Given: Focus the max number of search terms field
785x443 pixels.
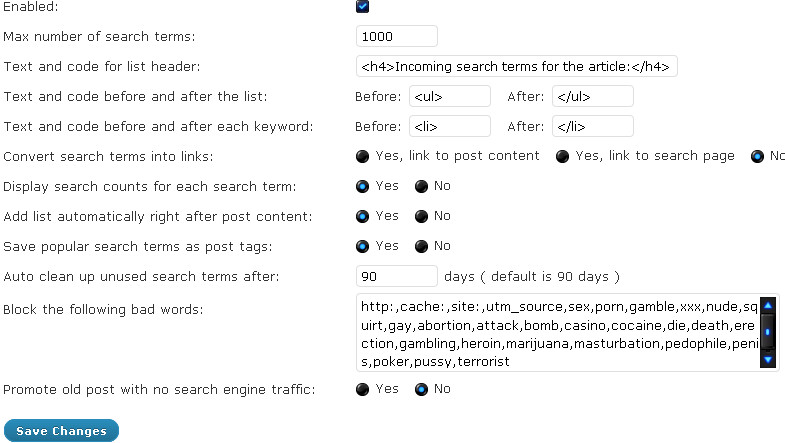Looking at the screenshot, I should coord(397,37).
